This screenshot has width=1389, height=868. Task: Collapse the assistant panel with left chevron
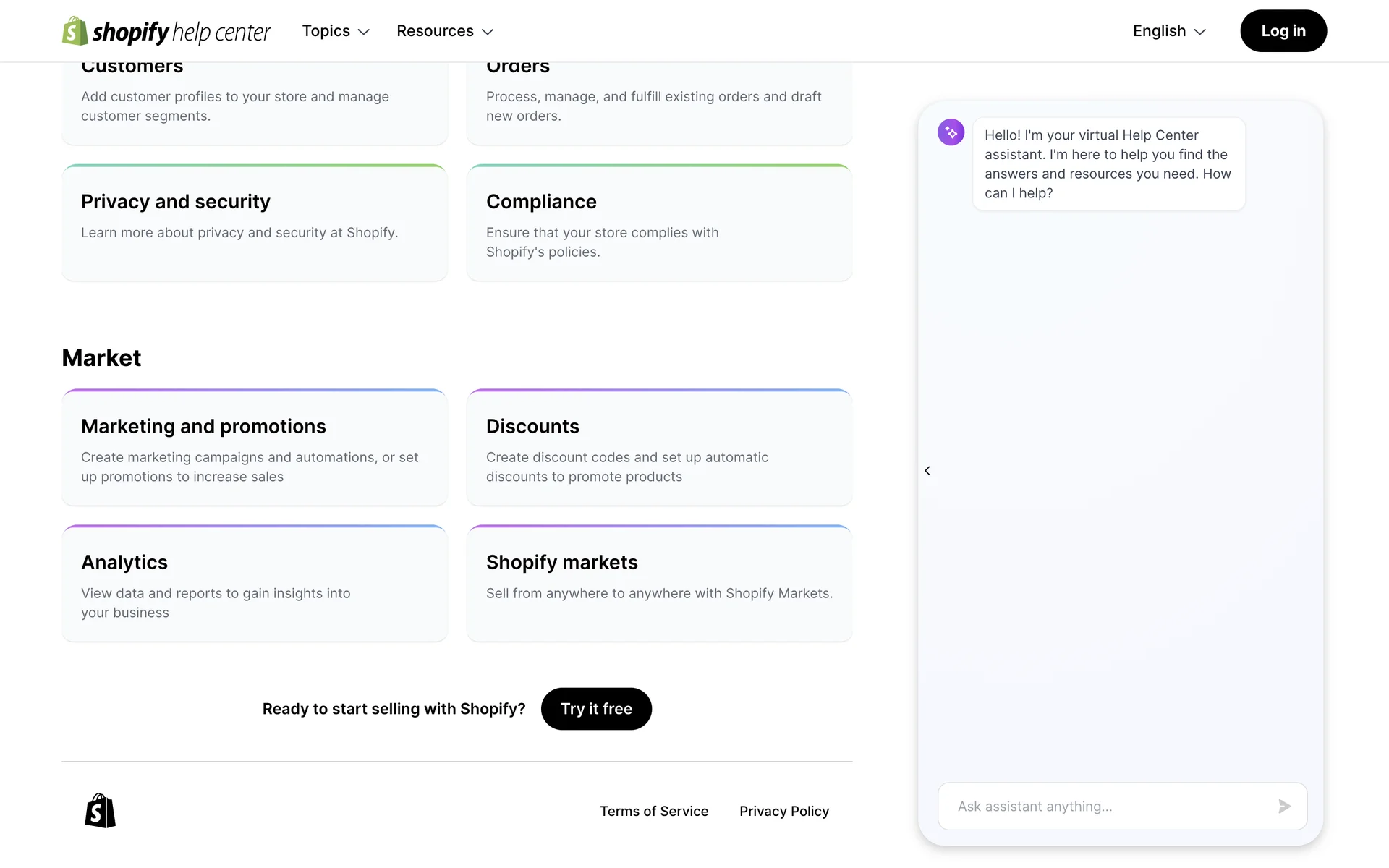[x=927, y=471]
